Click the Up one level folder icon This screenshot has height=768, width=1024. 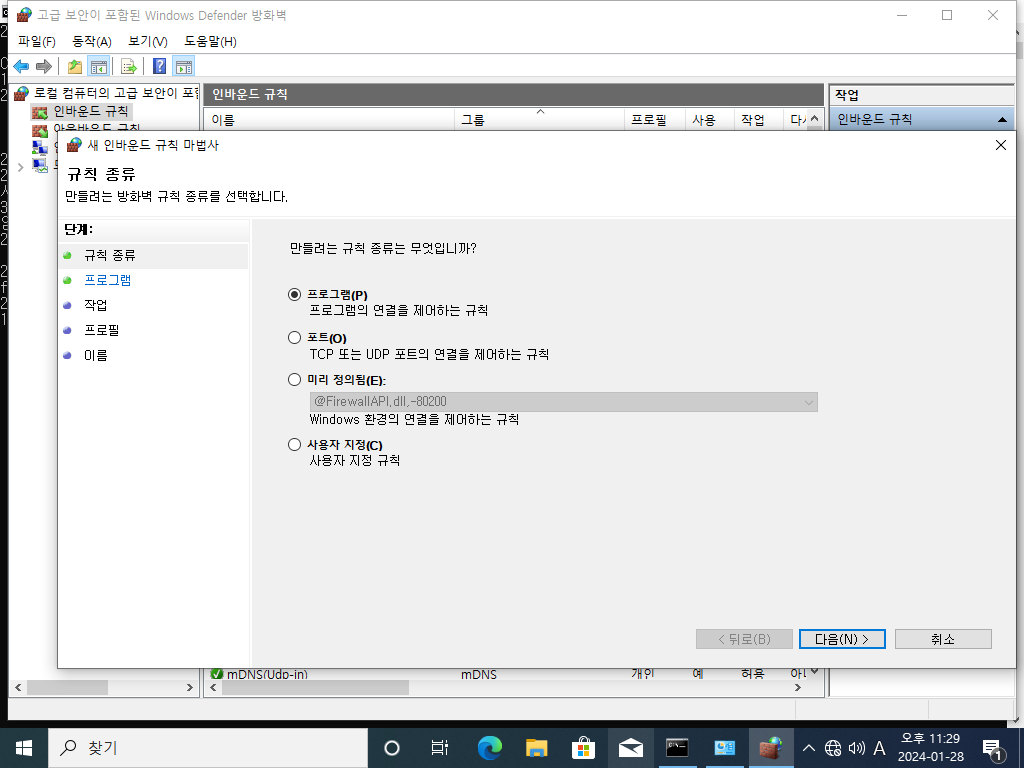tap(75, 66)
